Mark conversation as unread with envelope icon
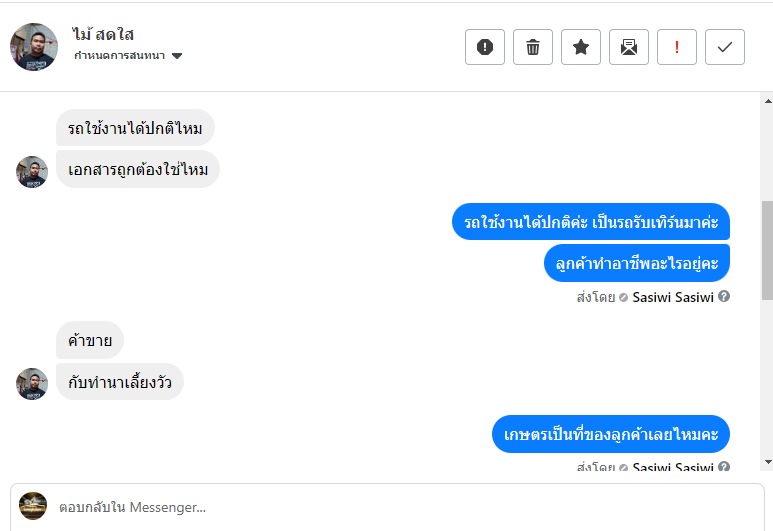Viewport: 773px width, 531px height. click(629, 47)
